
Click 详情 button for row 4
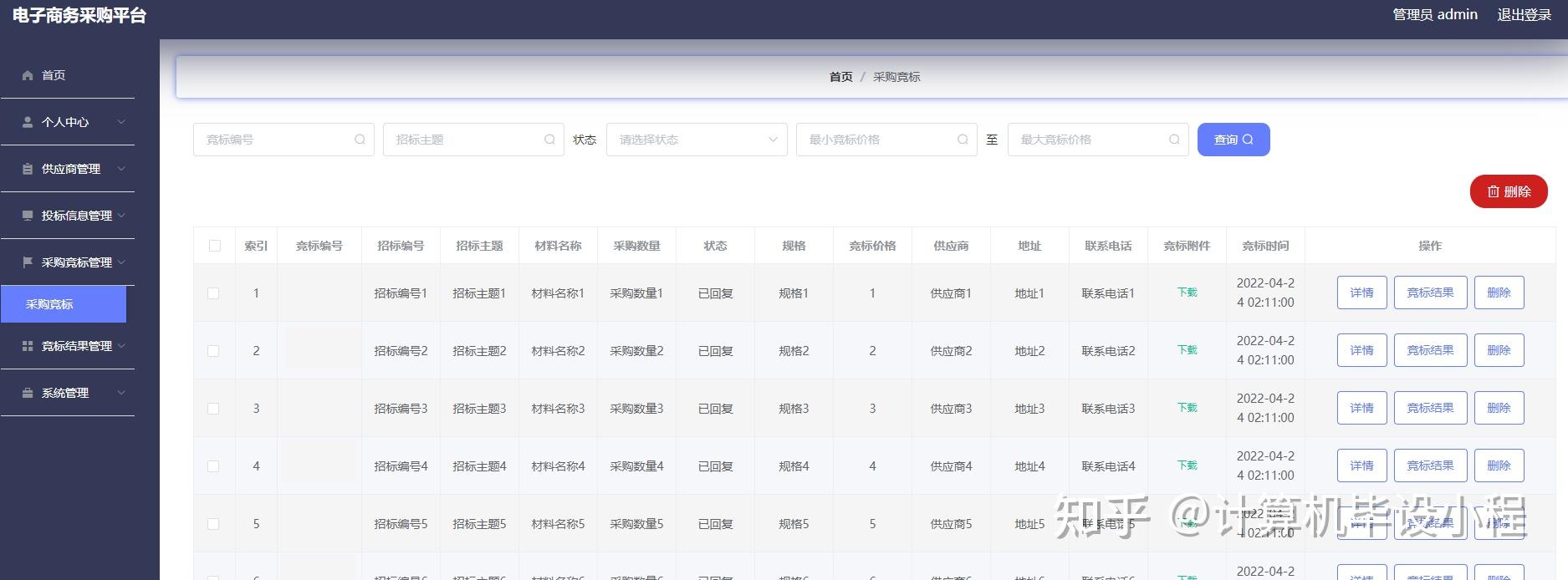coord(1361,466)
